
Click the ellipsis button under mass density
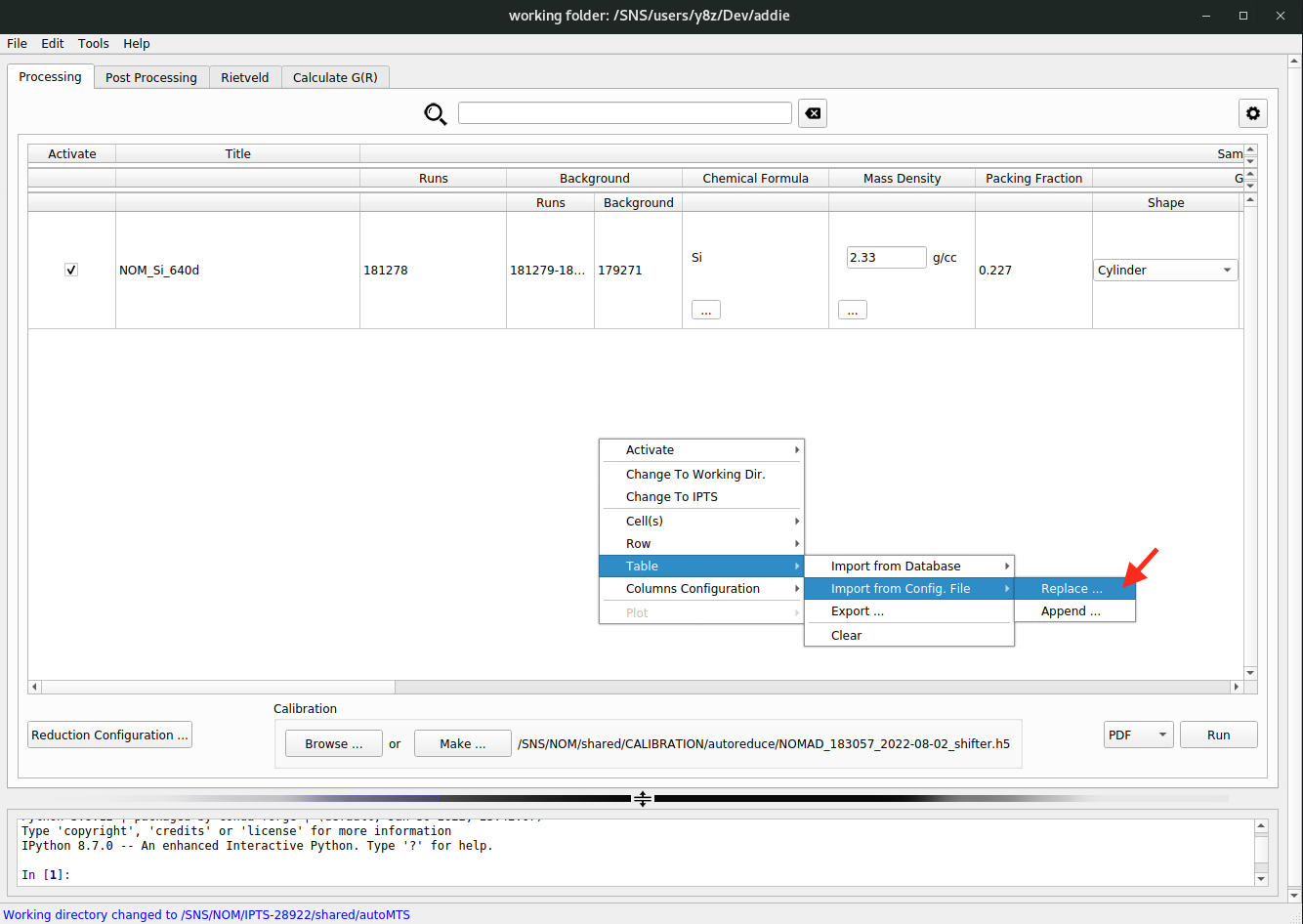[x=852, y=310]
